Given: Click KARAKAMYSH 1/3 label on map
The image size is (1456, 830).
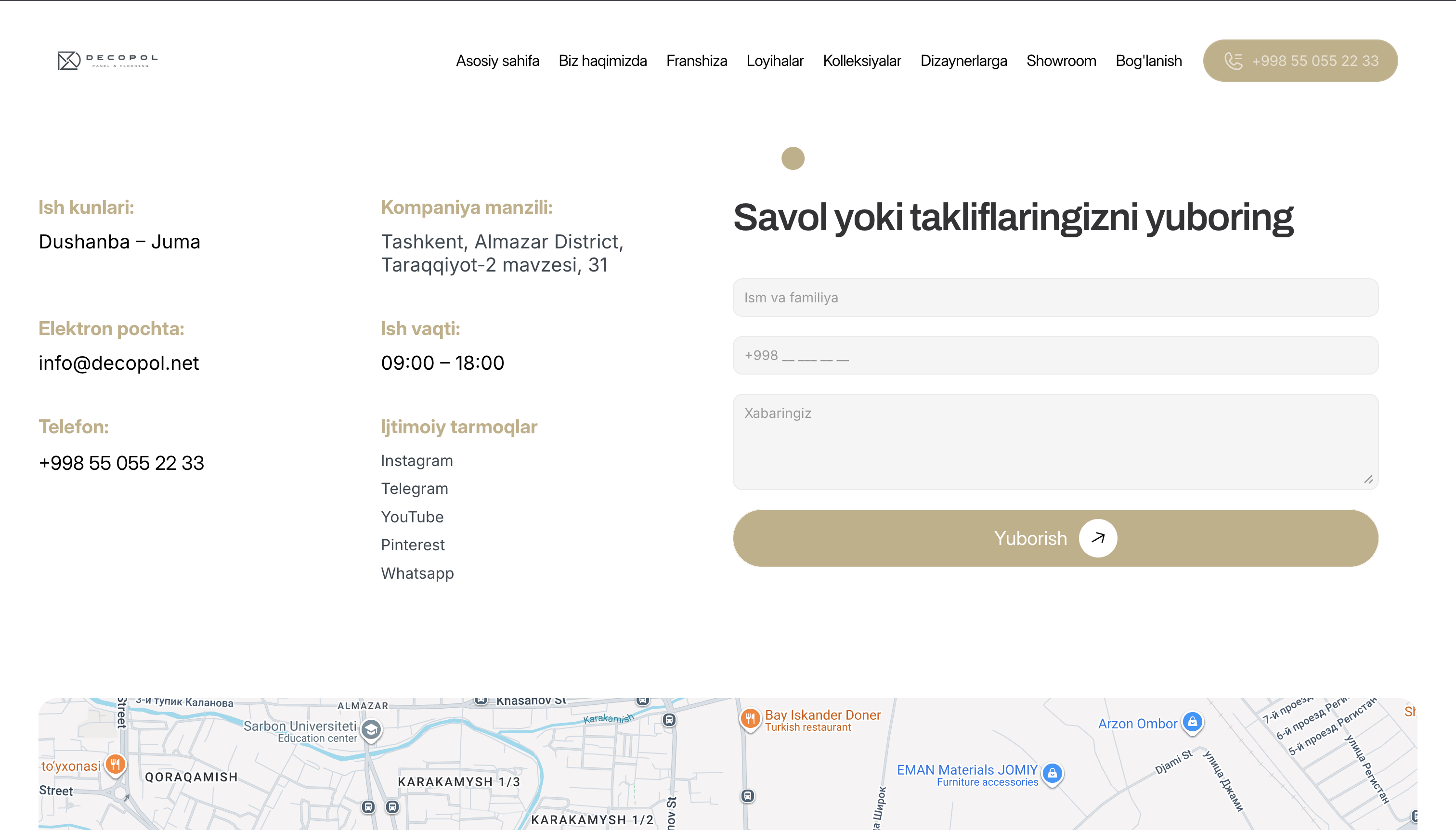Looking at the screenshot, I should pos(459,781).
